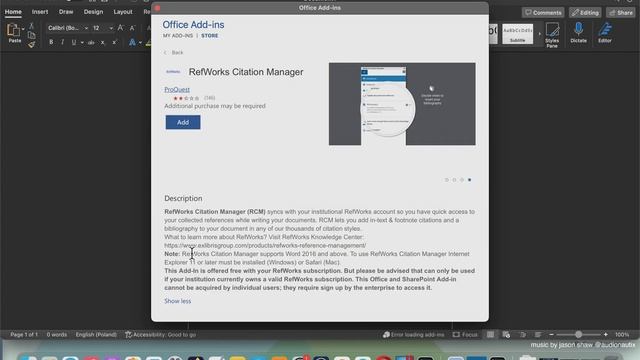Image resolution: width=640 pixels, height=360 pixels.
Task: Expand text effects dropdown arrow
Action: 140,42
